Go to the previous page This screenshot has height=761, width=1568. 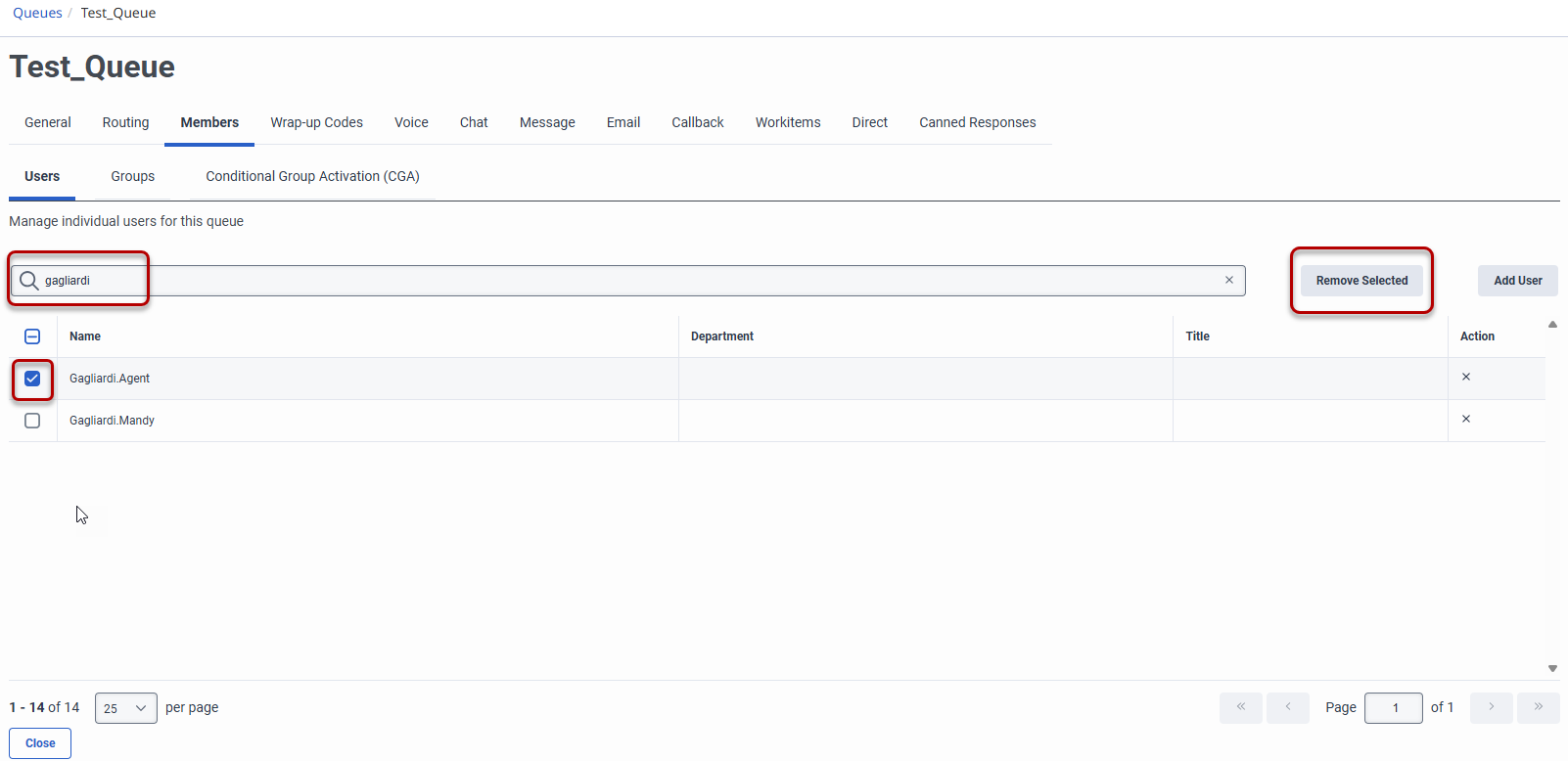coord(1287,707)
